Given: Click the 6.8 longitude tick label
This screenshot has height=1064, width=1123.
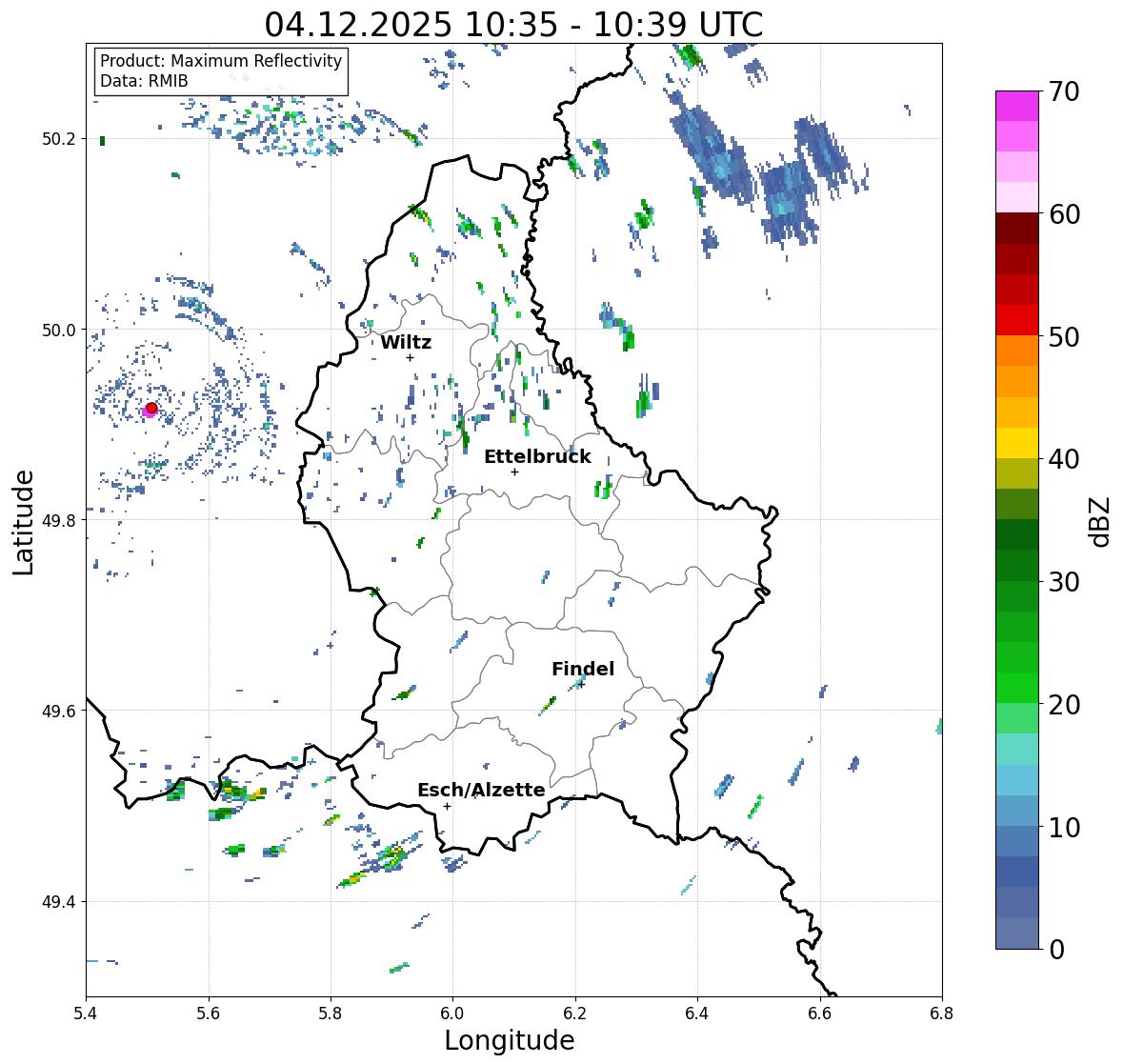Looking at the screenshot, I should click(941, 1013).
